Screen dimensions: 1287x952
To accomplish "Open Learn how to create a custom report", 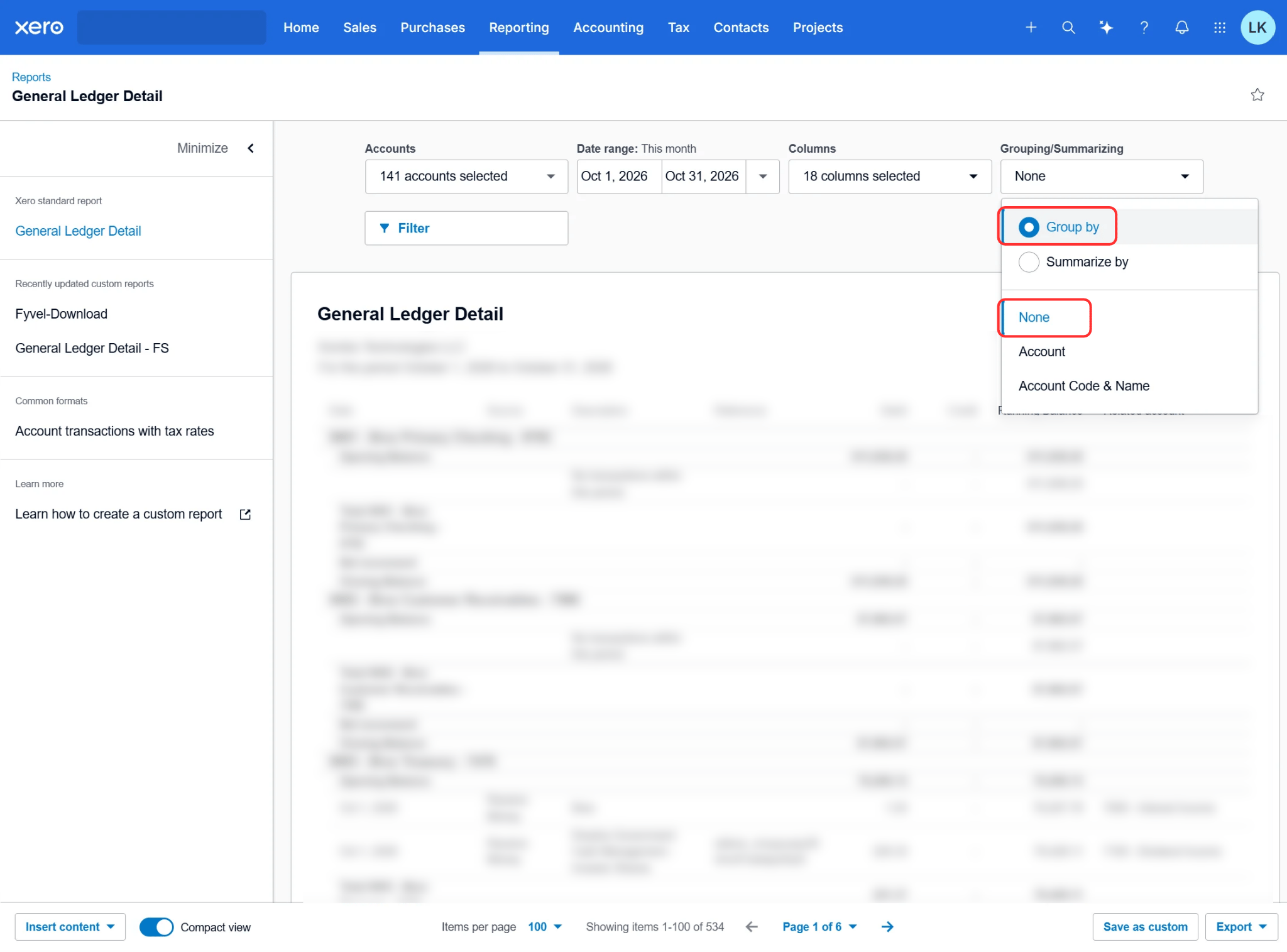I will pos(119,514).
